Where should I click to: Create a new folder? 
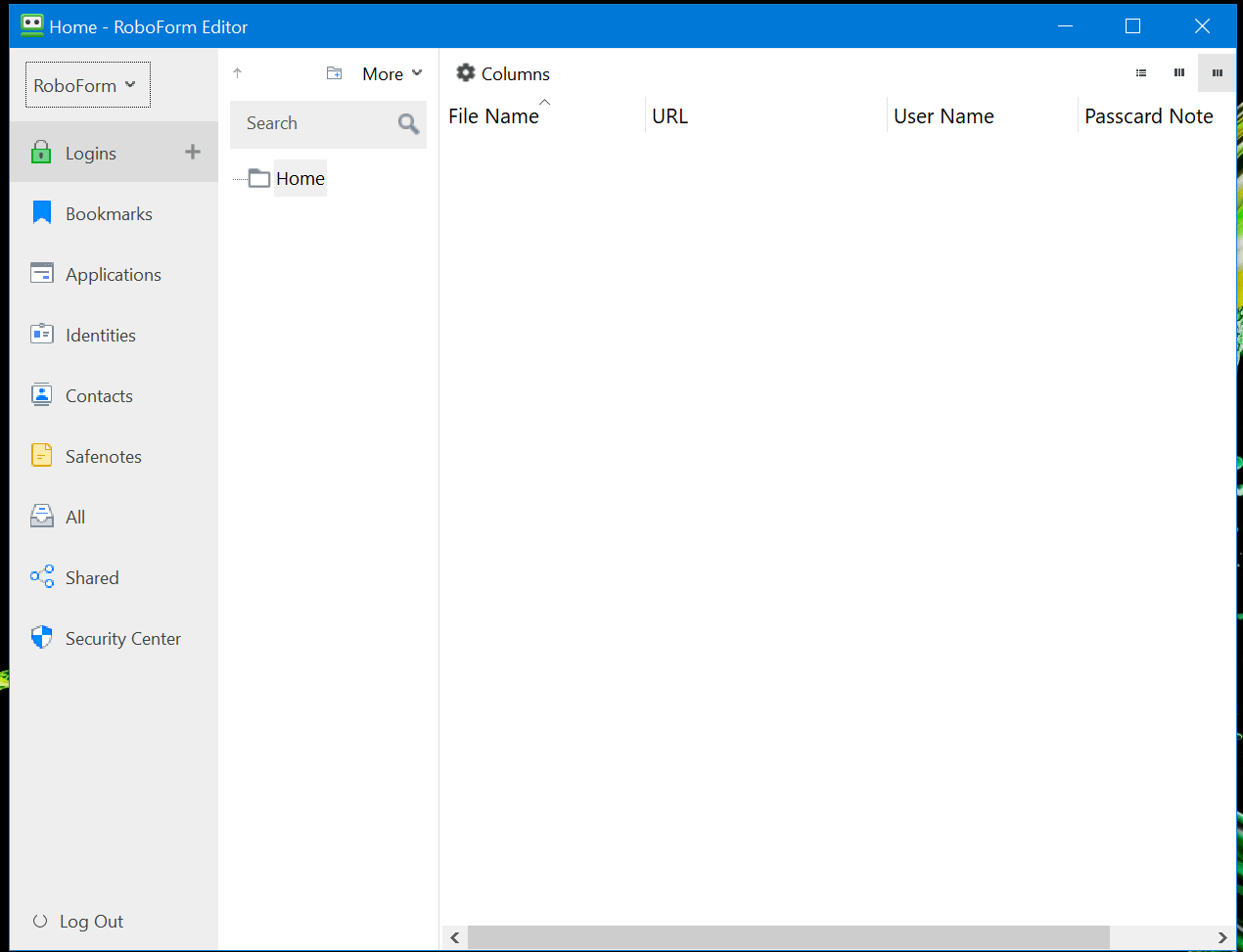[334, 72]
